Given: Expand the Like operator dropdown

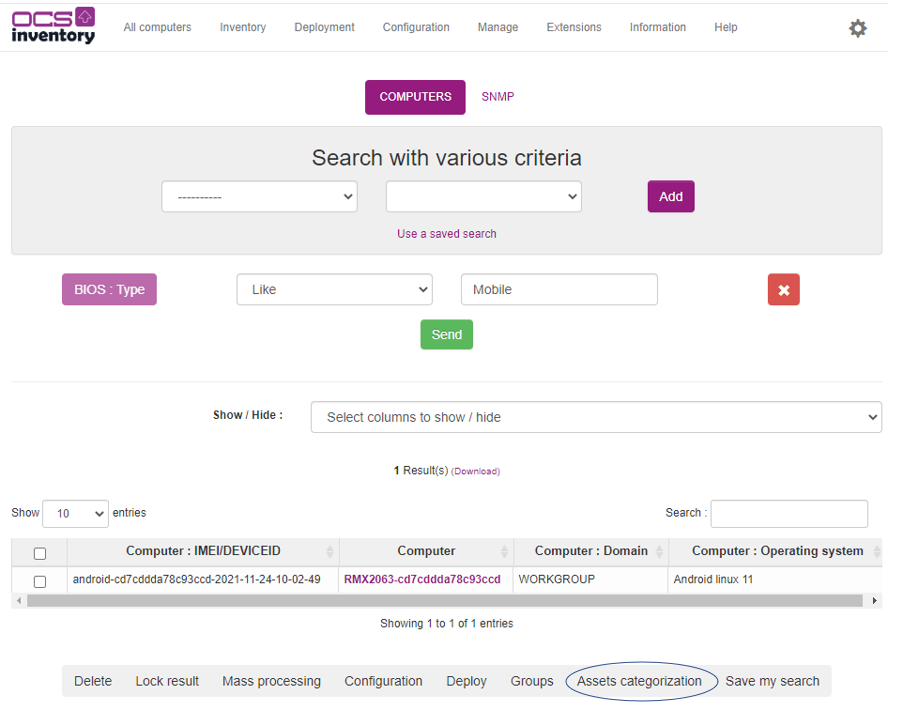Looking at the screenshot, I should pyautogui.click(x=334, y=290).
